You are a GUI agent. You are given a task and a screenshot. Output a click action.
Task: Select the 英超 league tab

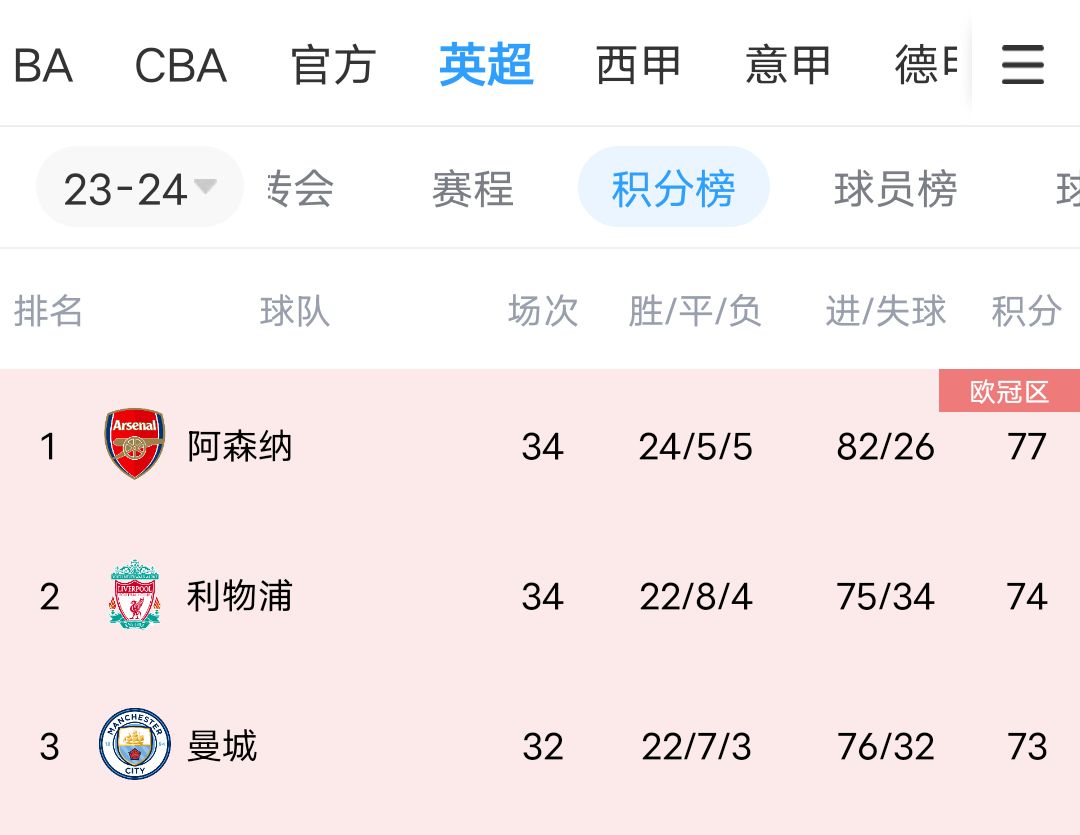(x=486, y=66)
